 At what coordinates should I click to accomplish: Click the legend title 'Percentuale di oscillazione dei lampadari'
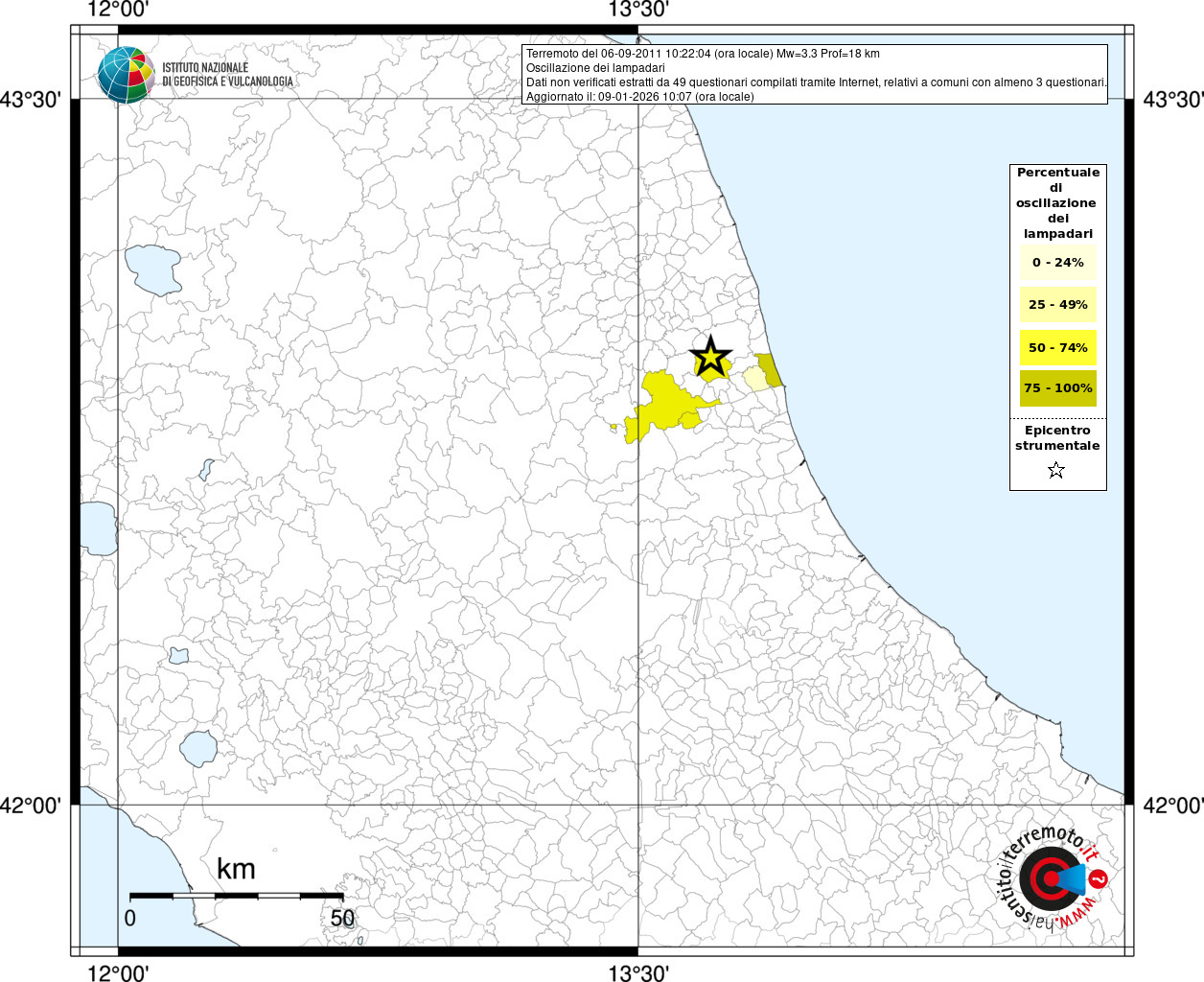point(1057,203)
